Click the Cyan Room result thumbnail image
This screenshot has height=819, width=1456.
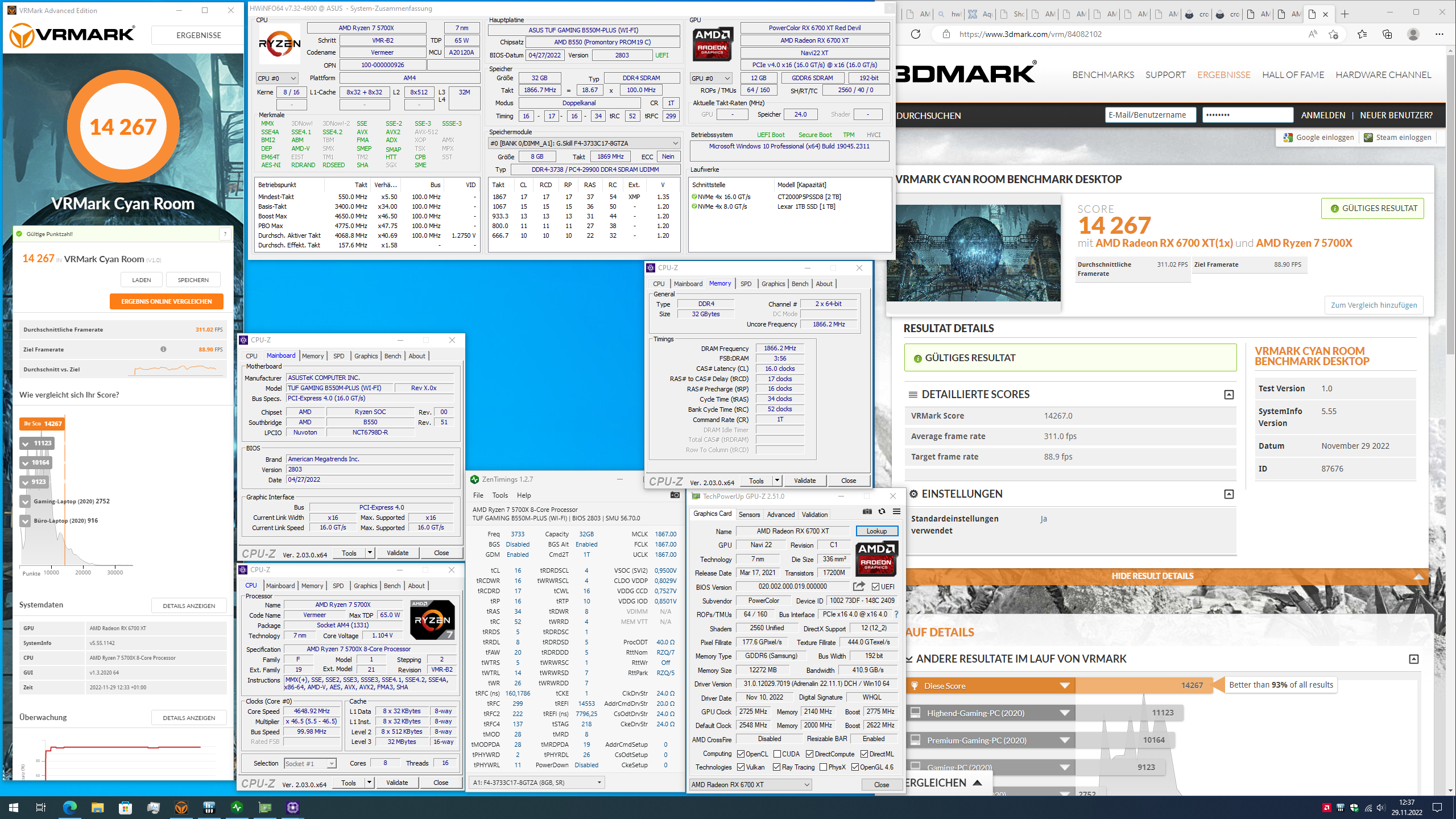(x=974, y=253)
